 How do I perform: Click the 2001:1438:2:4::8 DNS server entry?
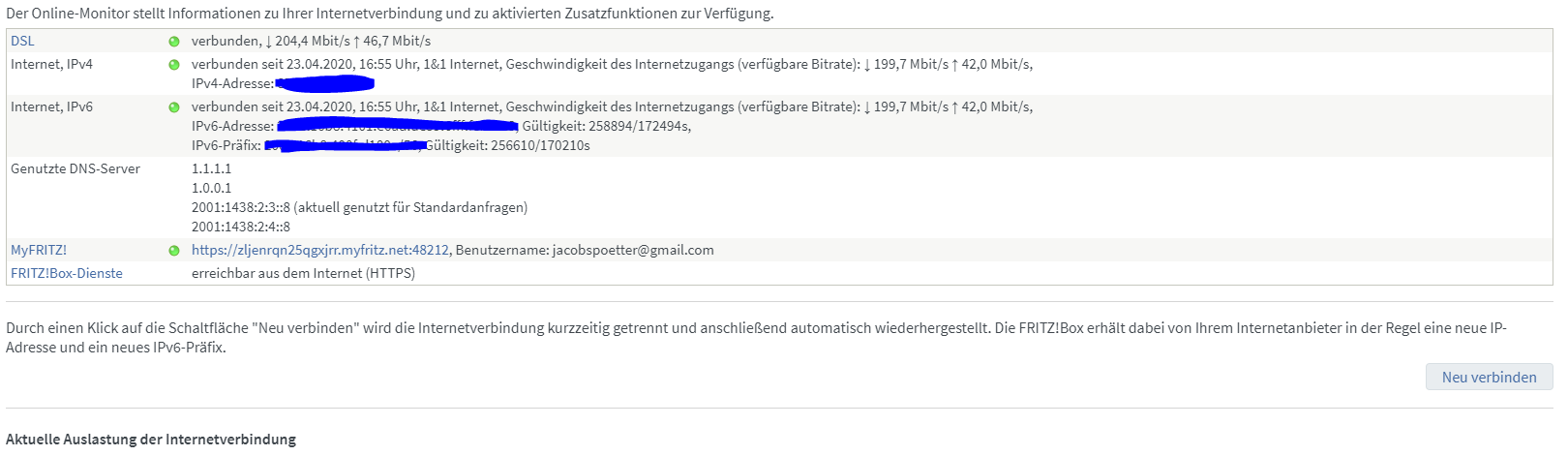click(x=241, y=227)
